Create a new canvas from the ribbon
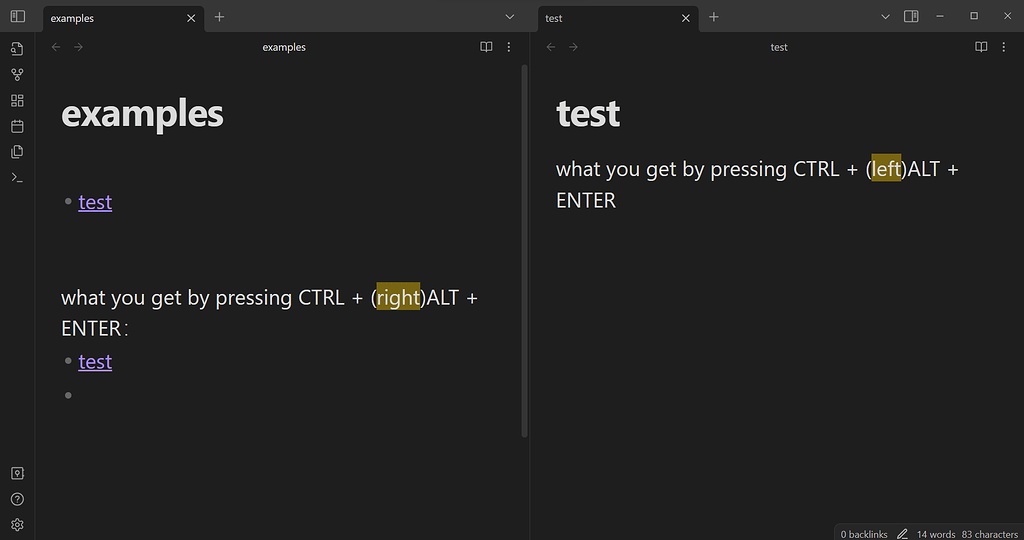1024x540 pixels. 17,100
